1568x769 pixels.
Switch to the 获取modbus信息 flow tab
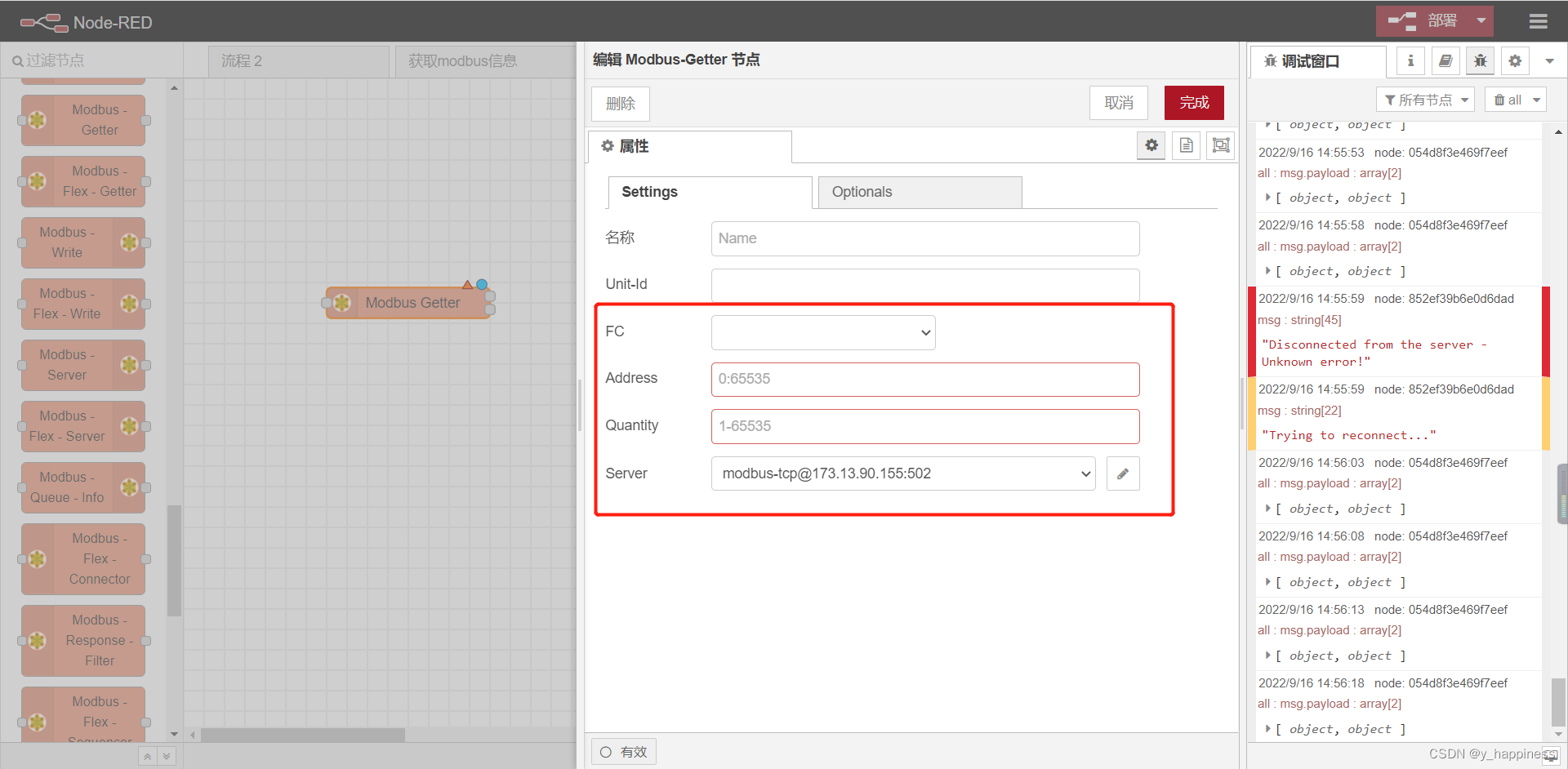tap(485, 61)
